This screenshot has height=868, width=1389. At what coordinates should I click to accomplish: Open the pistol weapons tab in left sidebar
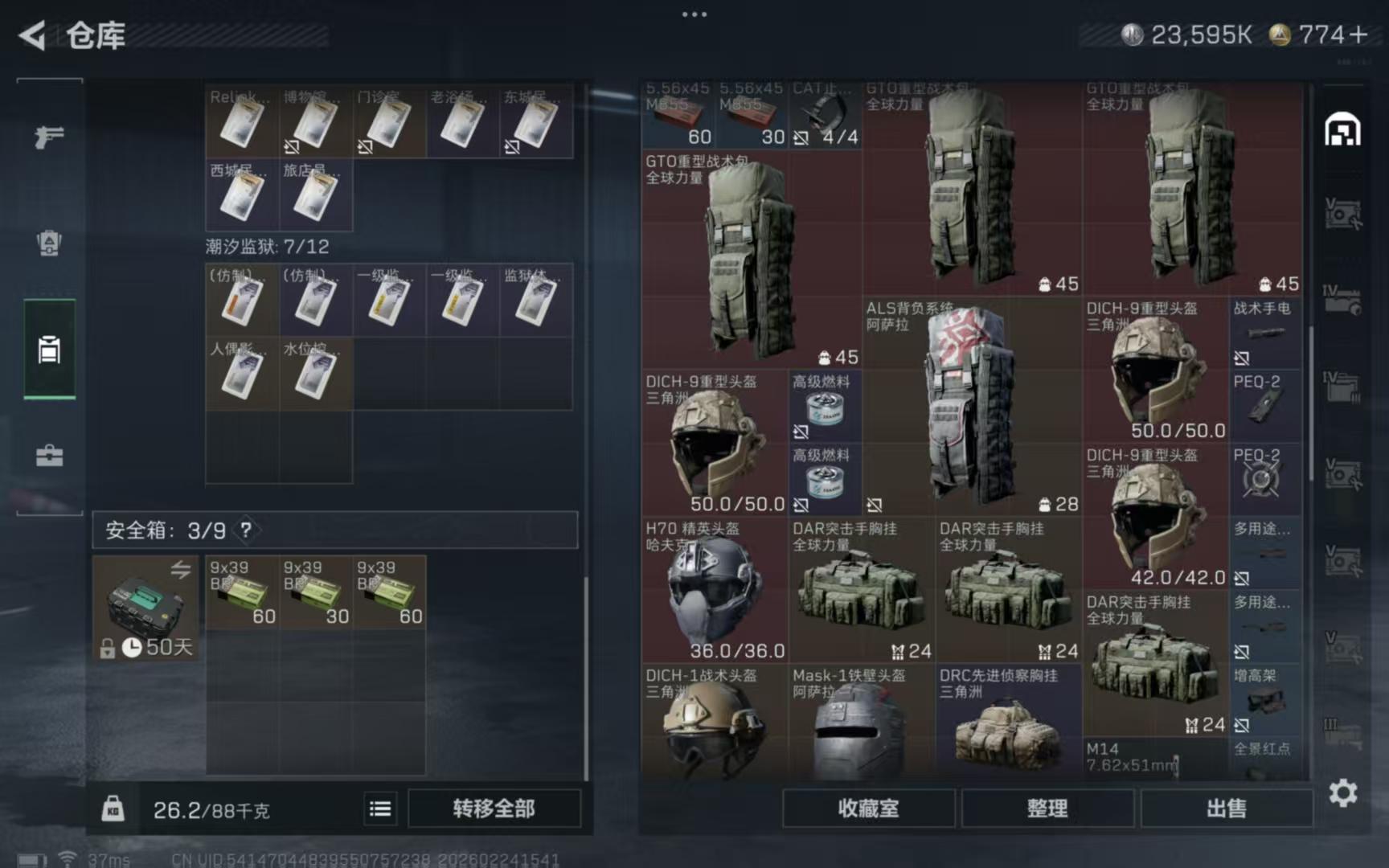(49, 137)
